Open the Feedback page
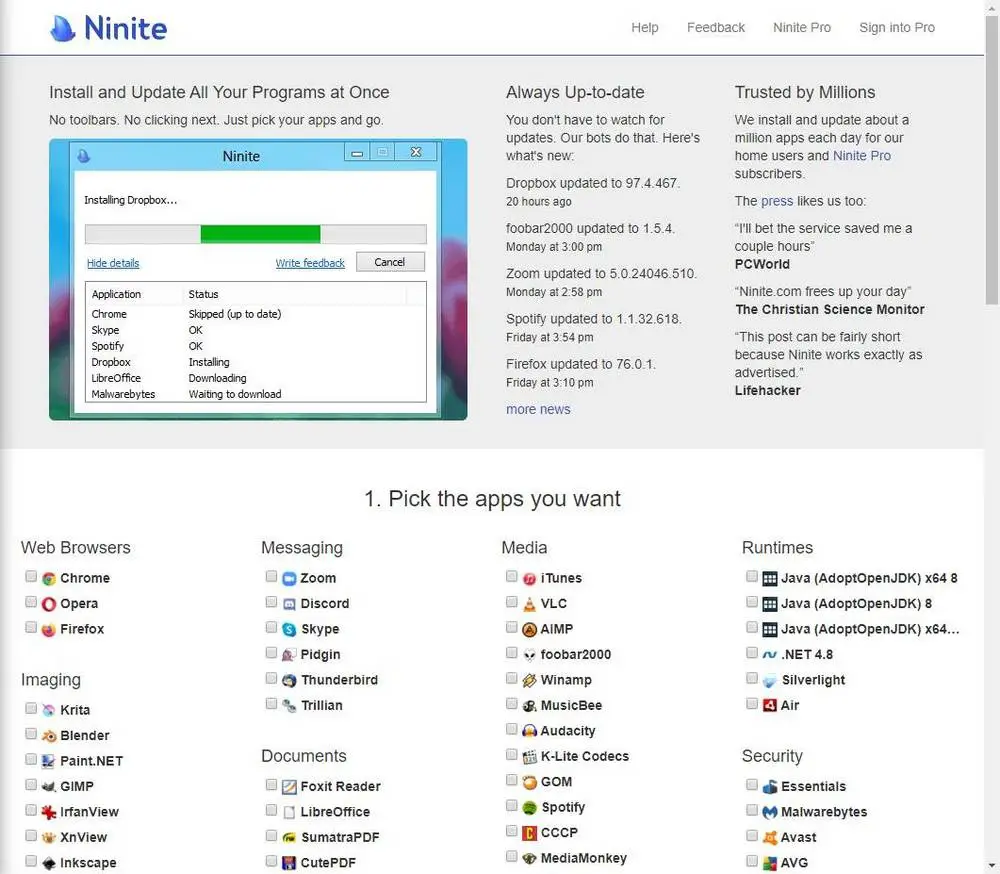The width and height of the screenshot is (1000, 874). coord(716,27)
